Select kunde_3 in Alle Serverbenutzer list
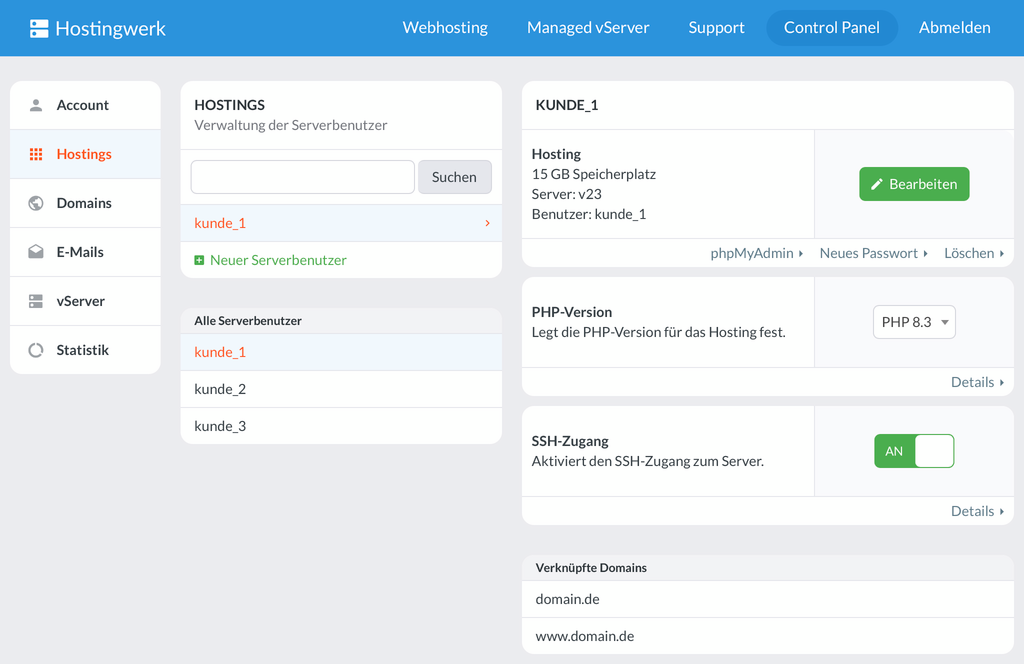The image size is (1024, 664). click(341, 426)
